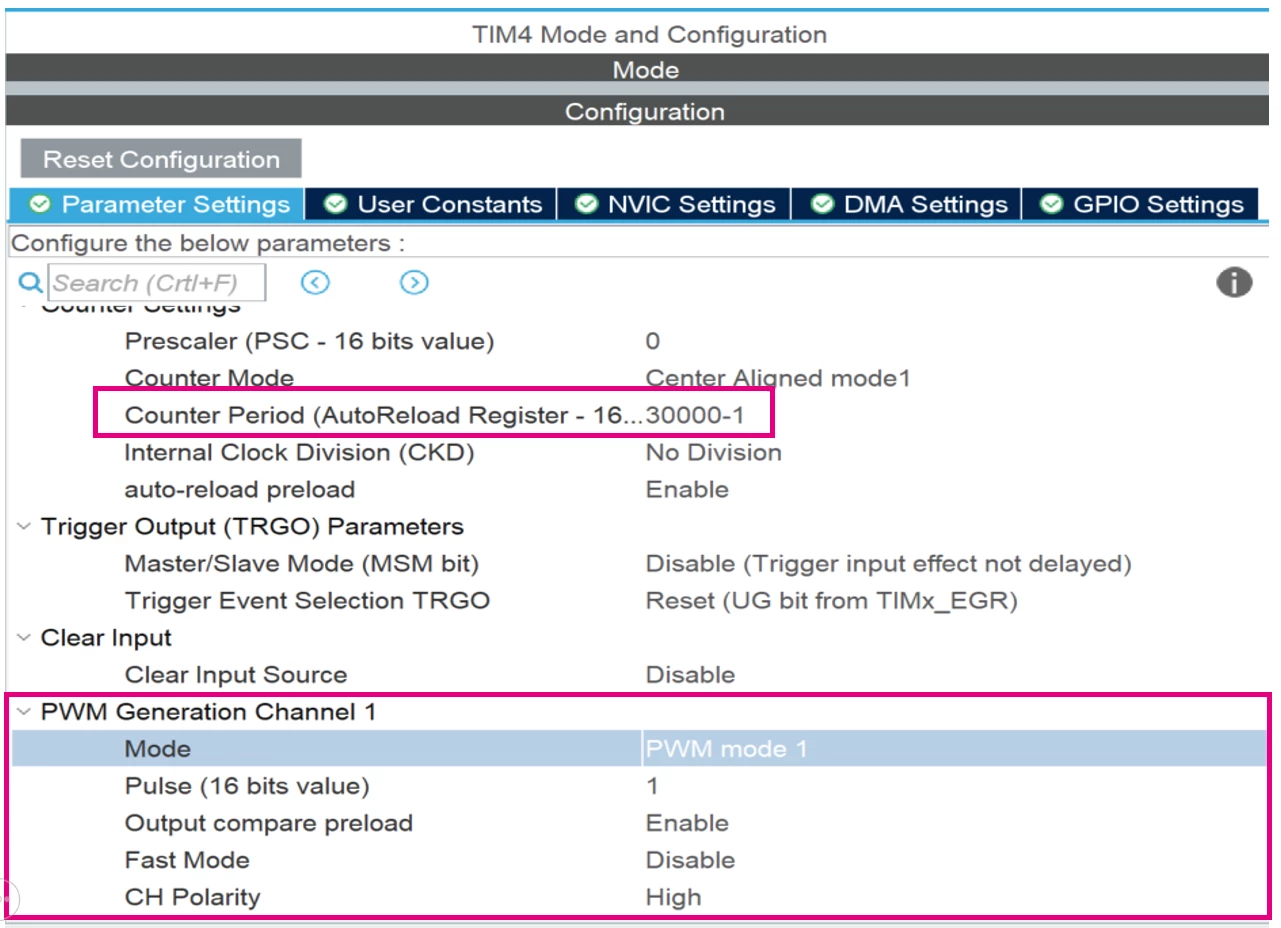This screenshot has height=928, width=1281.
Task: Select the Prescaler value 0
Action: coord(653,341)
